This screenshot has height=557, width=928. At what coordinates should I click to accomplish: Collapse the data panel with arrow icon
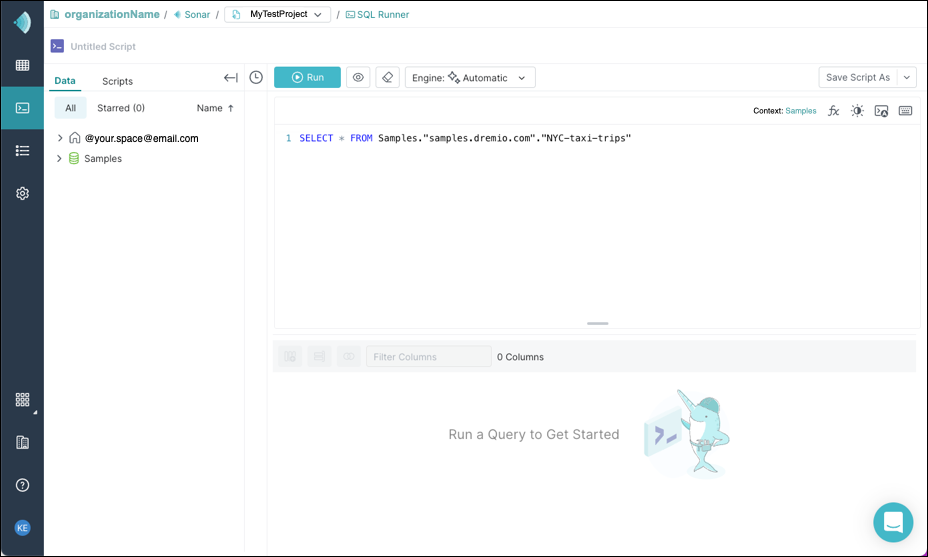(x=231, y=78)
